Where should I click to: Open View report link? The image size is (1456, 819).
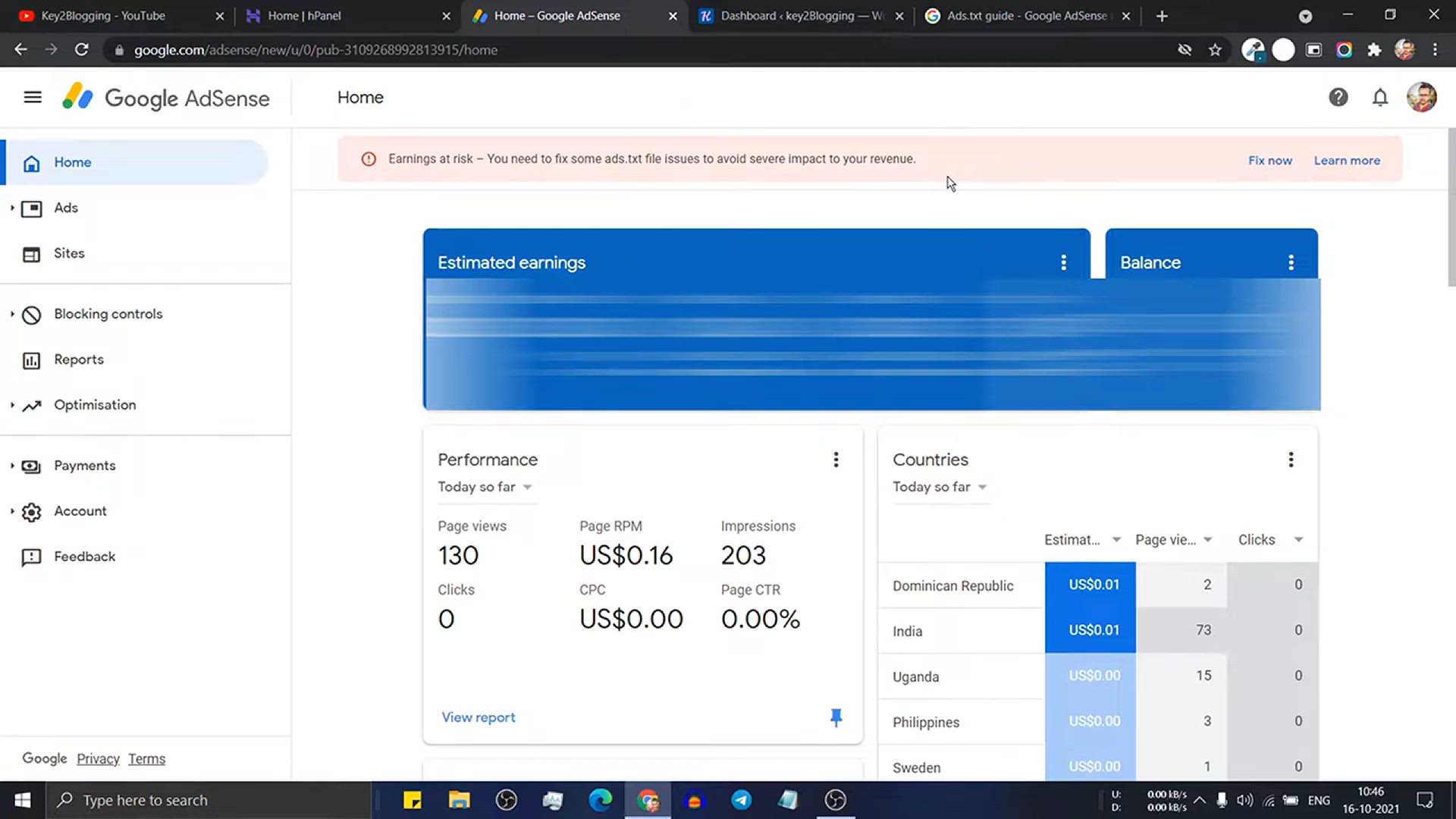click(x=479, y=717)
